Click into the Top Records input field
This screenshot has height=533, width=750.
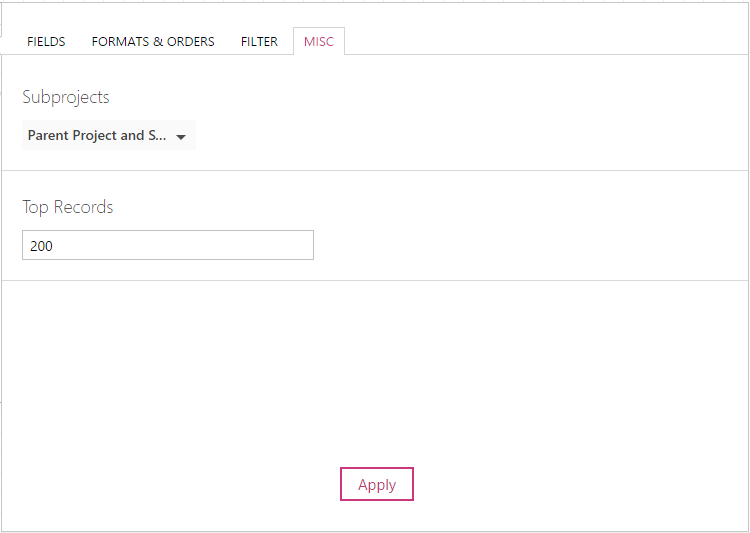168,245
